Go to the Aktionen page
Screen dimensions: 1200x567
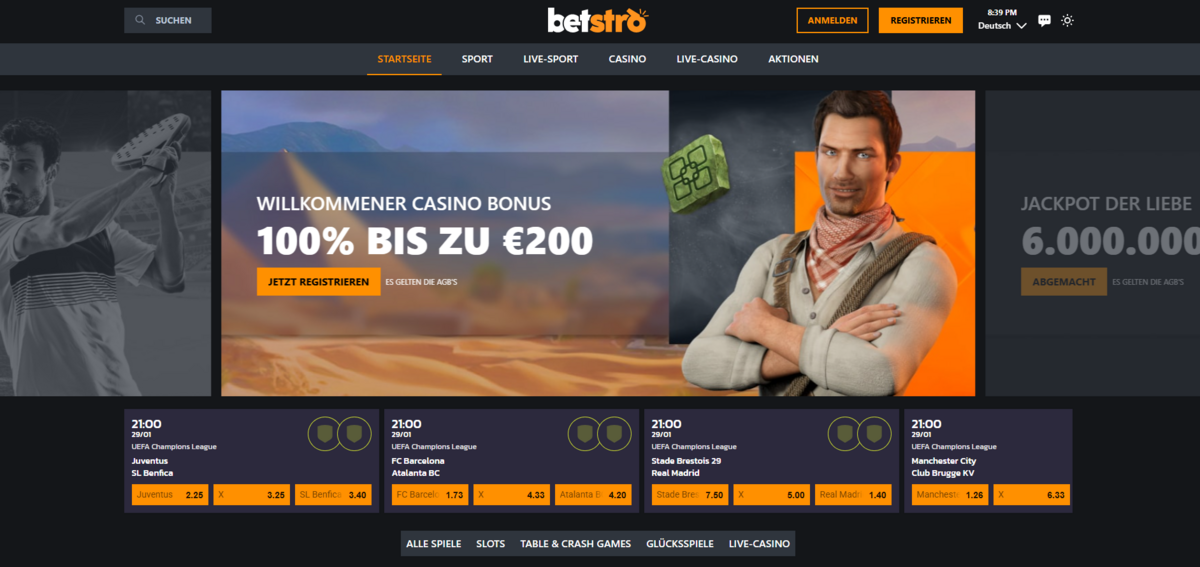pyautogui.click(x=793, y=59)
